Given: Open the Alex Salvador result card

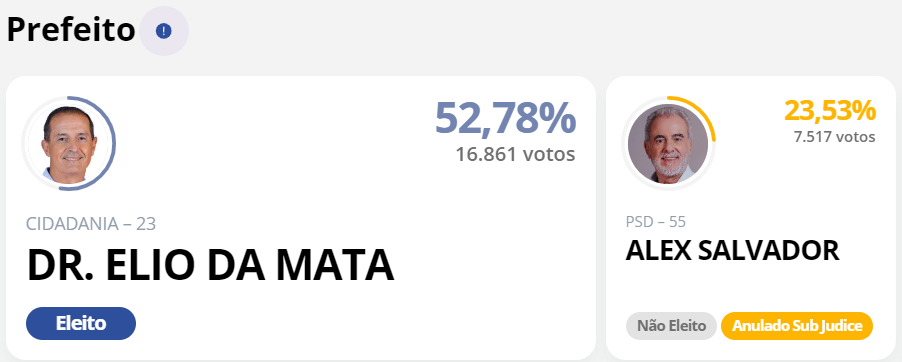Looking at the screenshot, I should (751, 218).
